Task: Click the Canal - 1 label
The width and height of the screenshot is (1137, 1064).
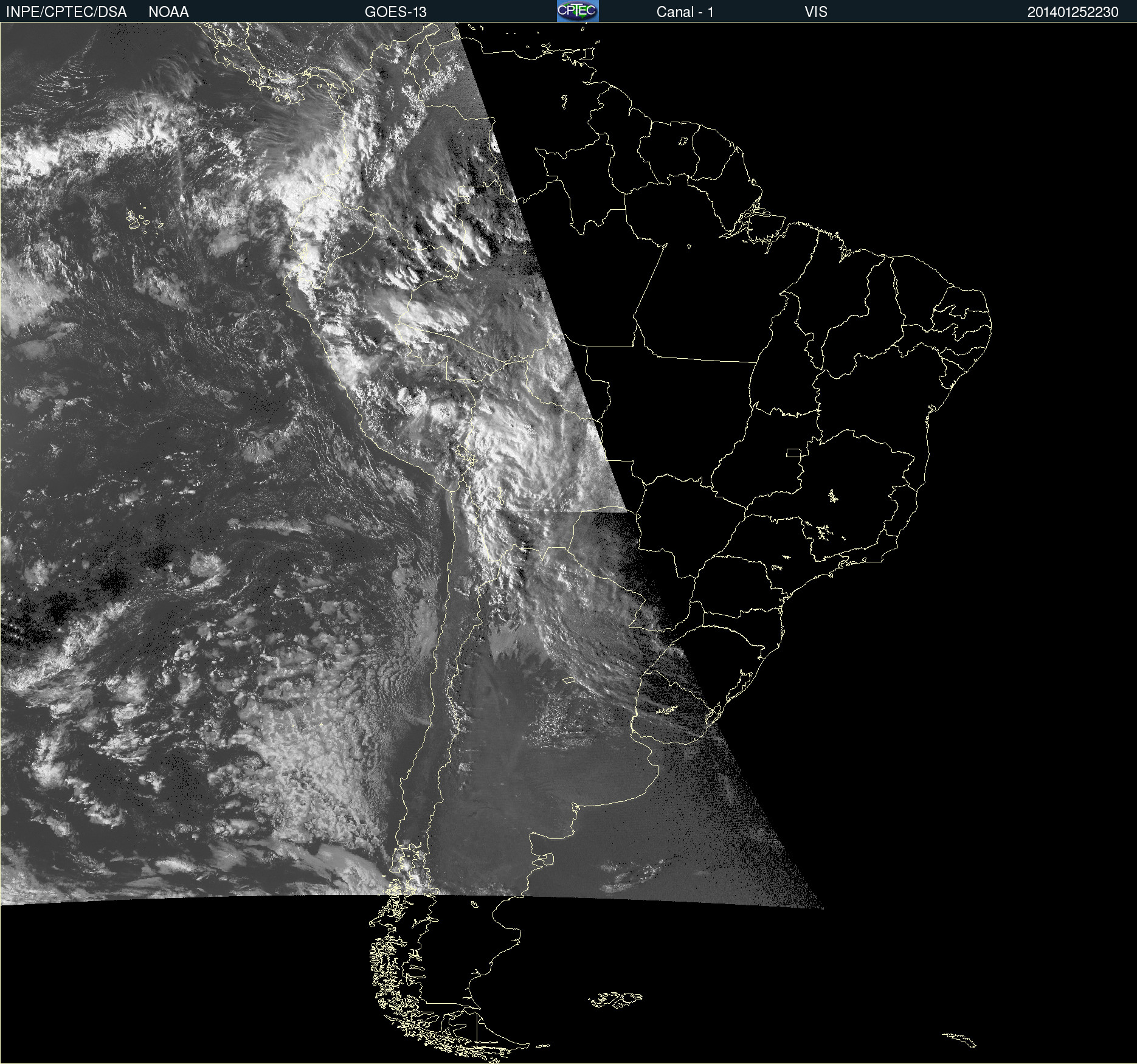Action: [685, 12]
